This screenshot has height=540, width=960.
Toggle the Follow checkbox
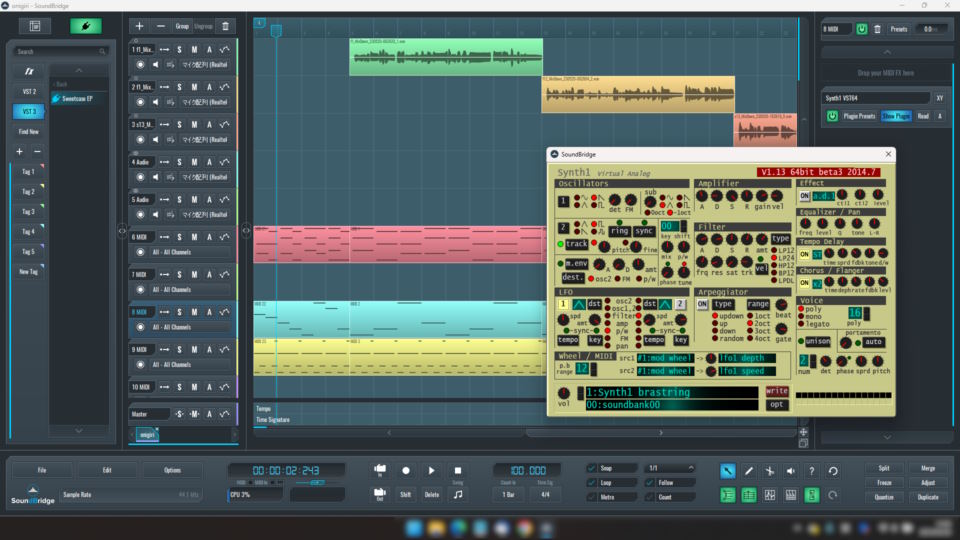tap(650, 482)
